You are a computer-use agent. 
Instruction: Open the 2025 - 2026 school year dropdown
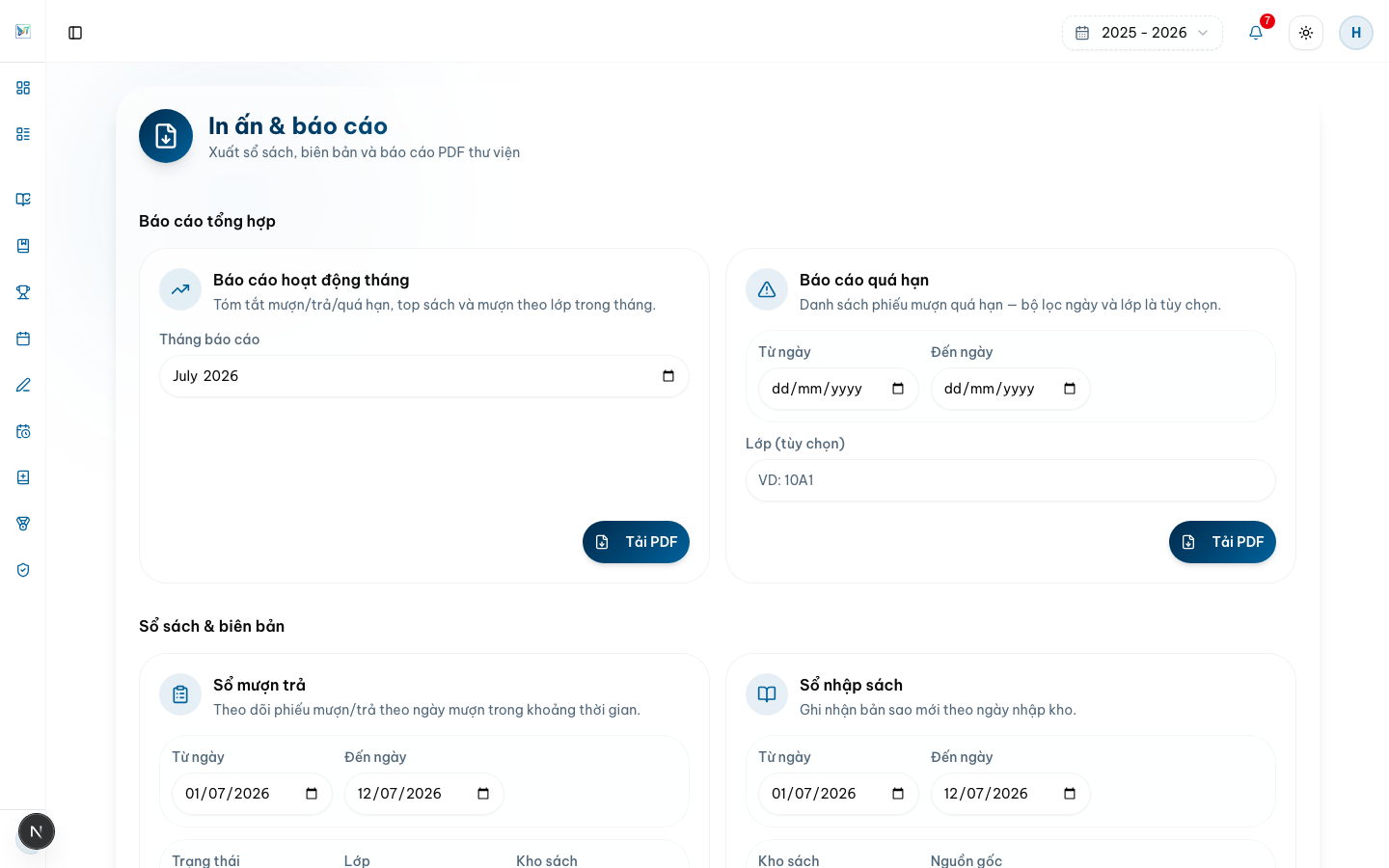pos(1142,33)
